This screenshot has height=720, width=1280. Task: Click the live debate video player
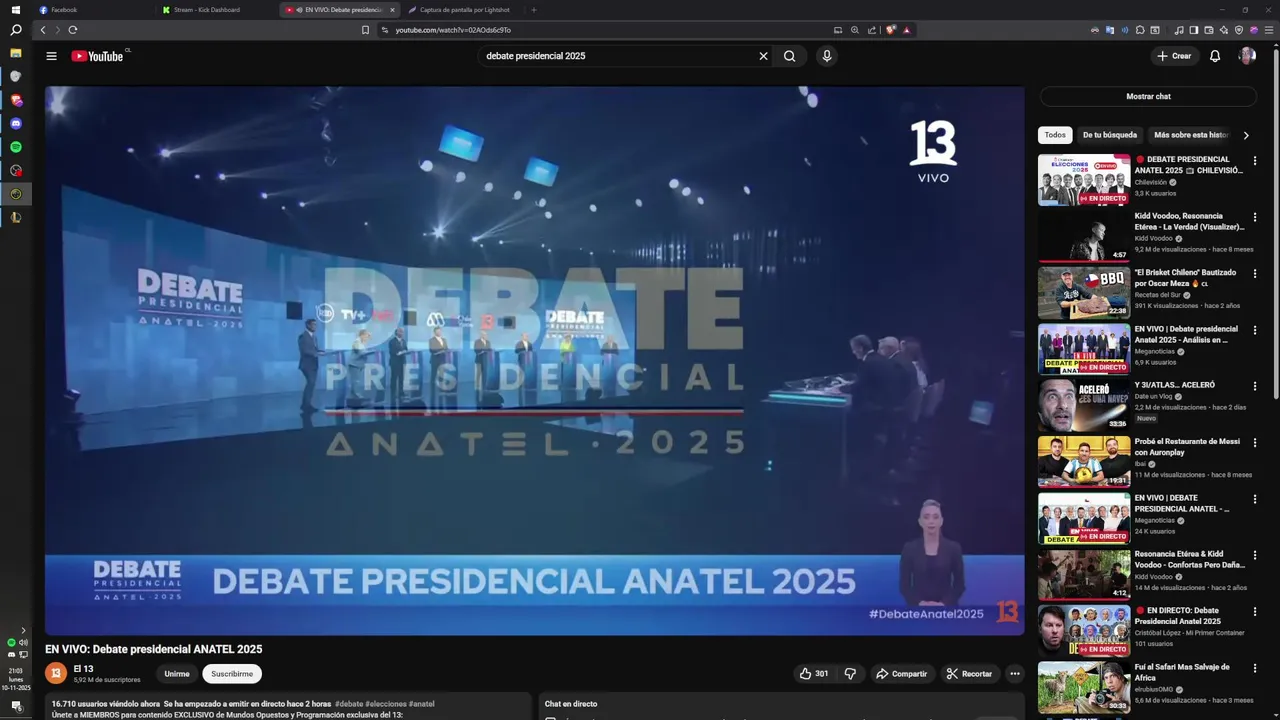[534, 360]
